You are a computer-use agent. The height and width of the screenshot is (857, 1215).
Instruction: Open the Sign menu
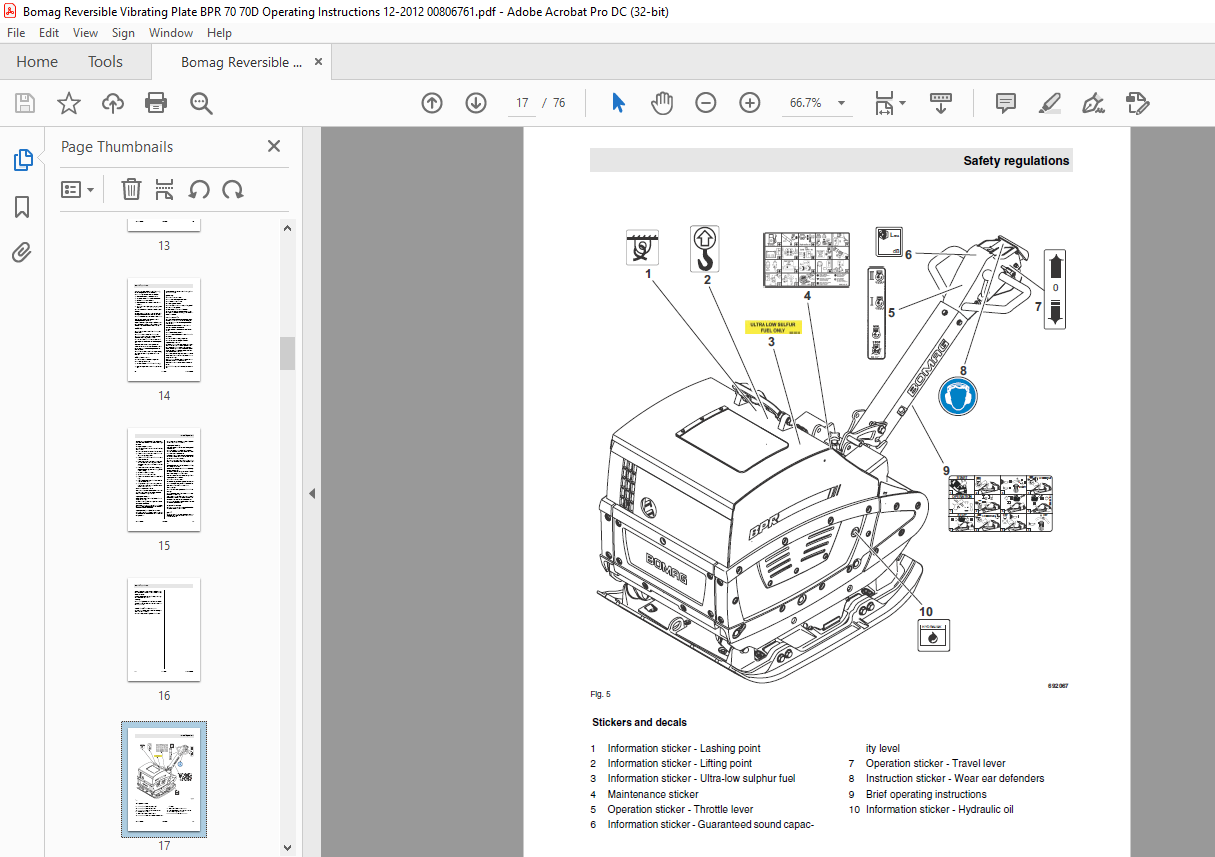coord(123,33)
